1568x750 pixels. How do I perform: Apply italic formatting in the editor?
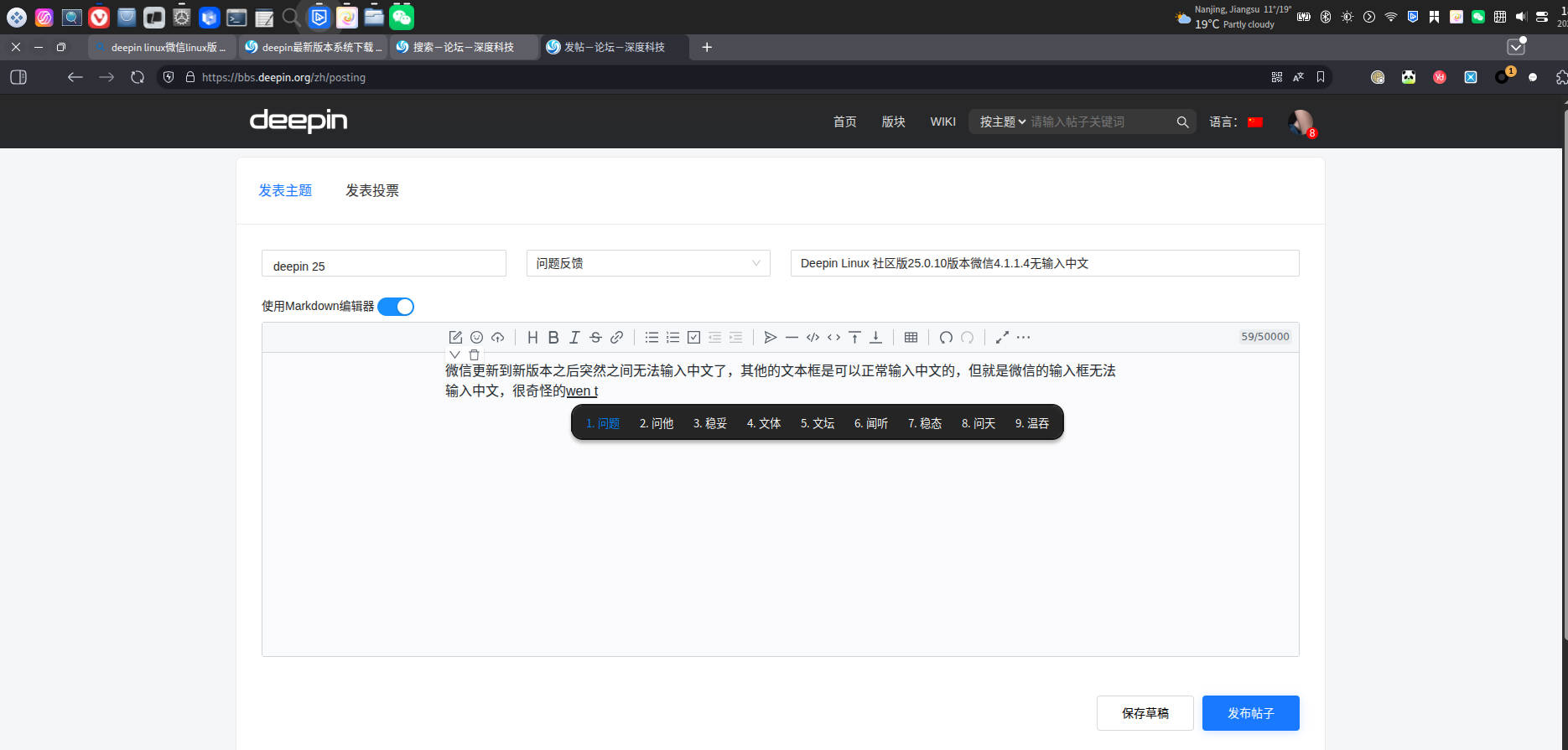pyautogui.click(x=574, y=337)
